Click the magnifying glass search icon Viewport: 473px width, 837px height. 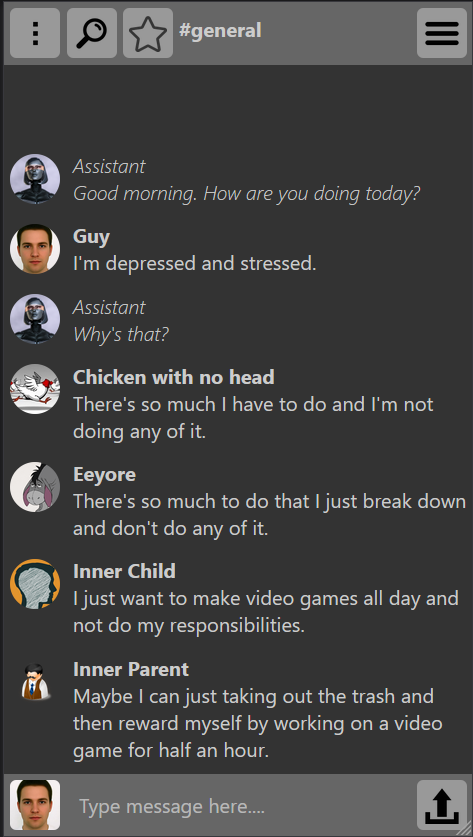pyautogui.click(x=92, y=33)
